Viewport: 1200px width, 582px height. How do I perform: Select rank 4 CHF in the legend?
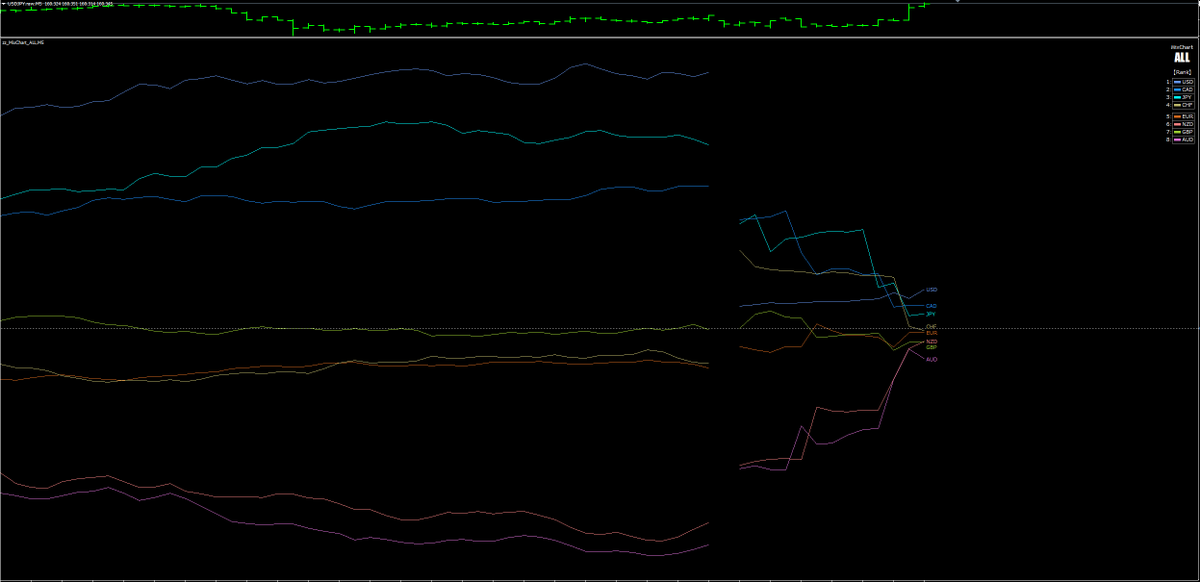click(1183, 105)
